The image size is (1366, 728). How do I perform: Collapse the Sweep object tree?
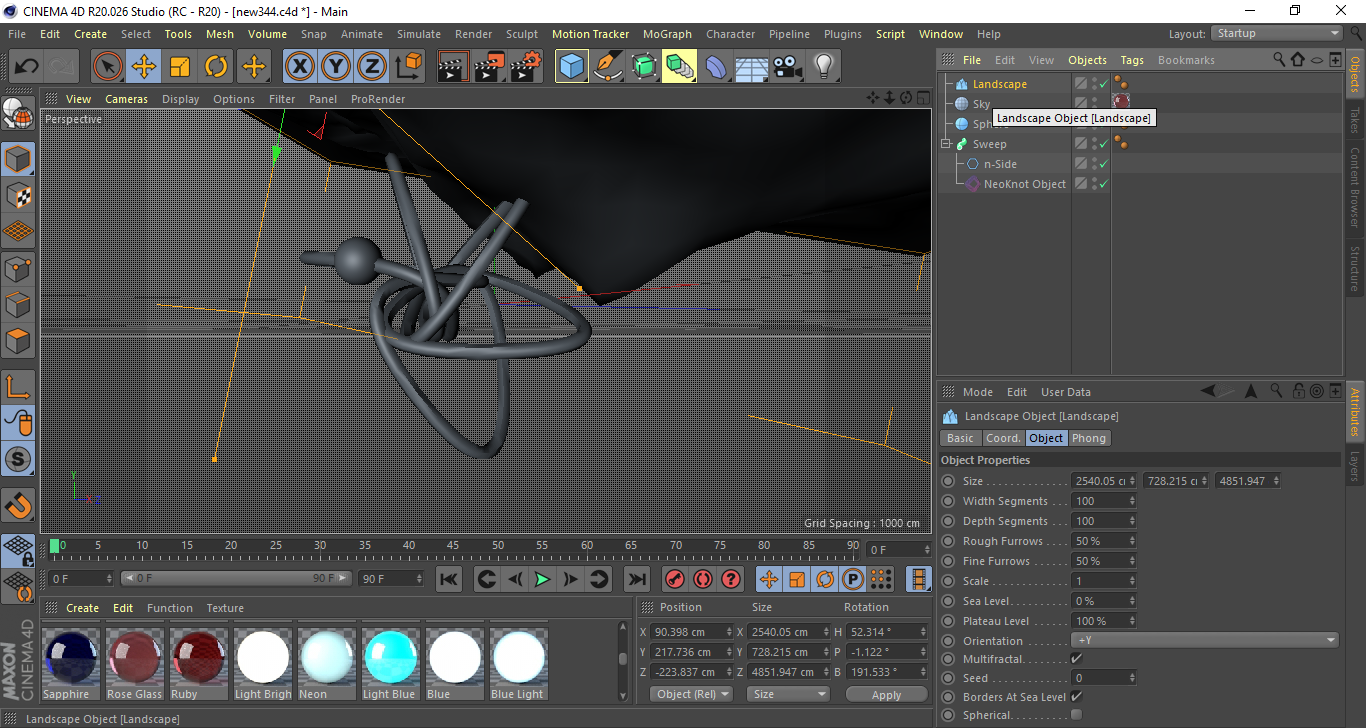click(x=947, y=144)
